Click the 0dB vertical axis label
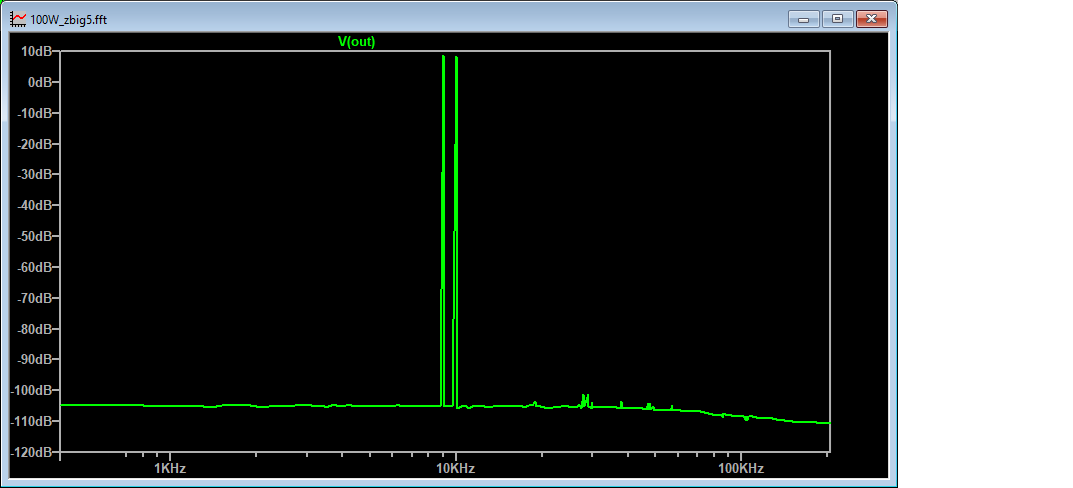This screenshot has width=1073, height=488. pyautogui.click(x=40, y=81)
